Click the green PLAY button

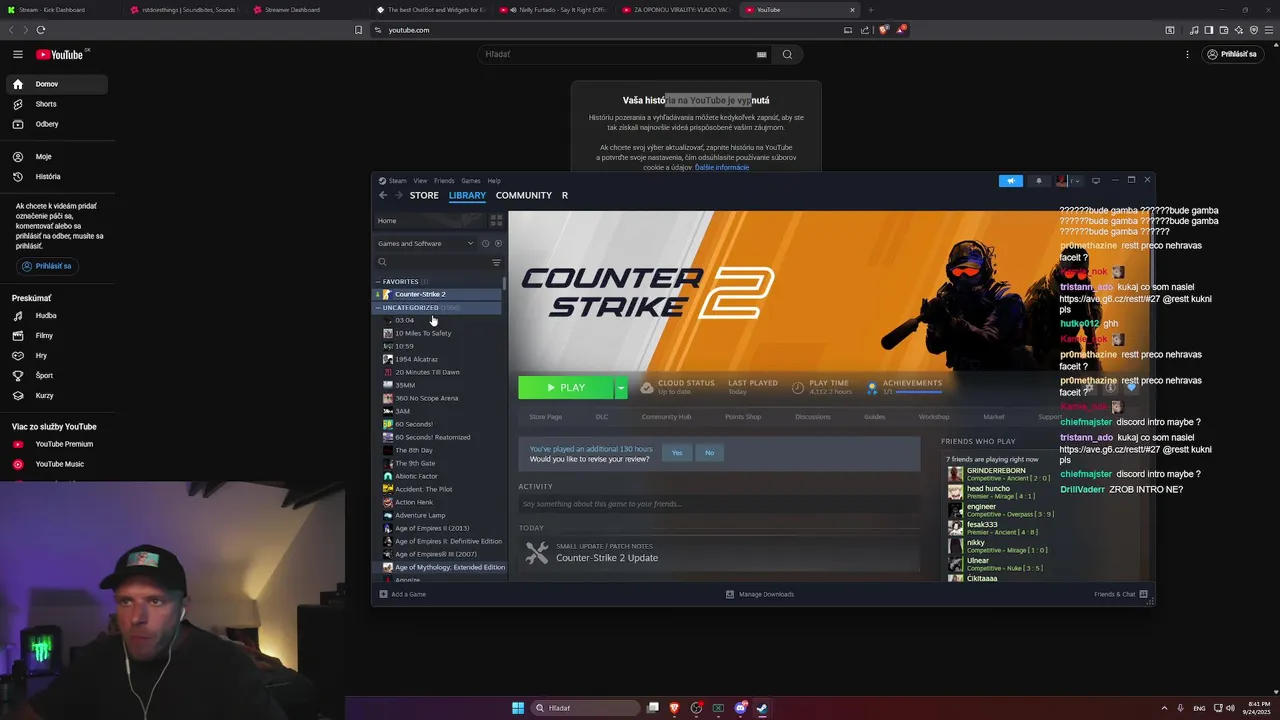(x=566, y=388)
